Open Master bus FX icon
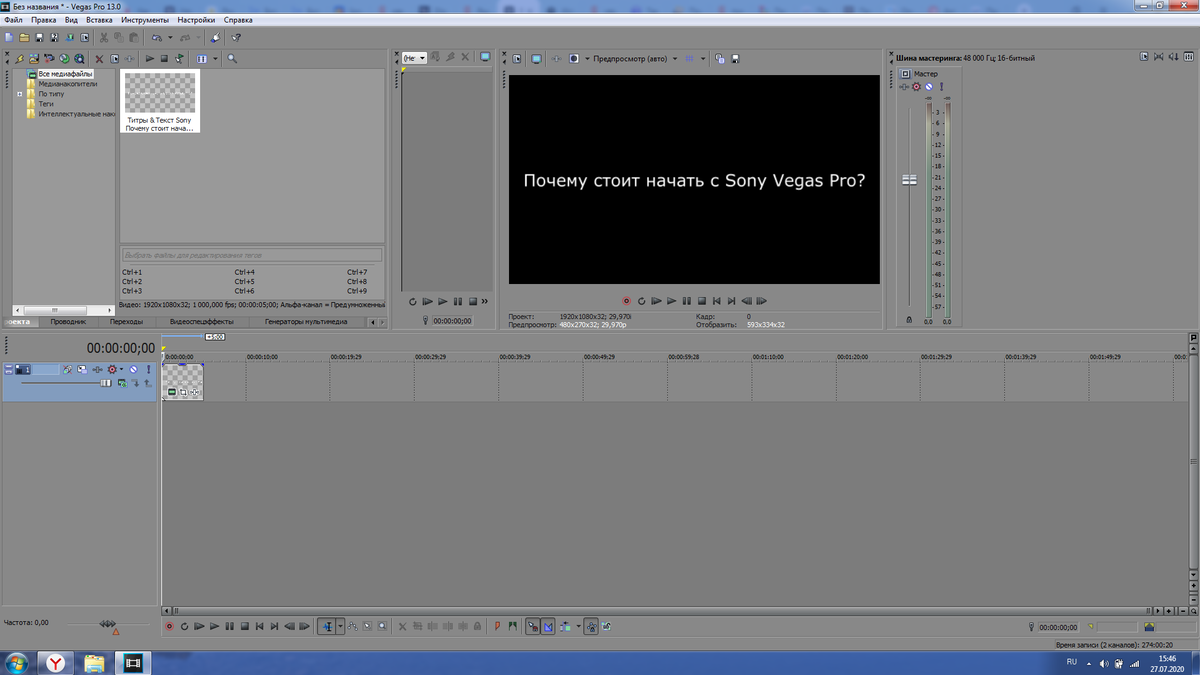 click(904, 87)
